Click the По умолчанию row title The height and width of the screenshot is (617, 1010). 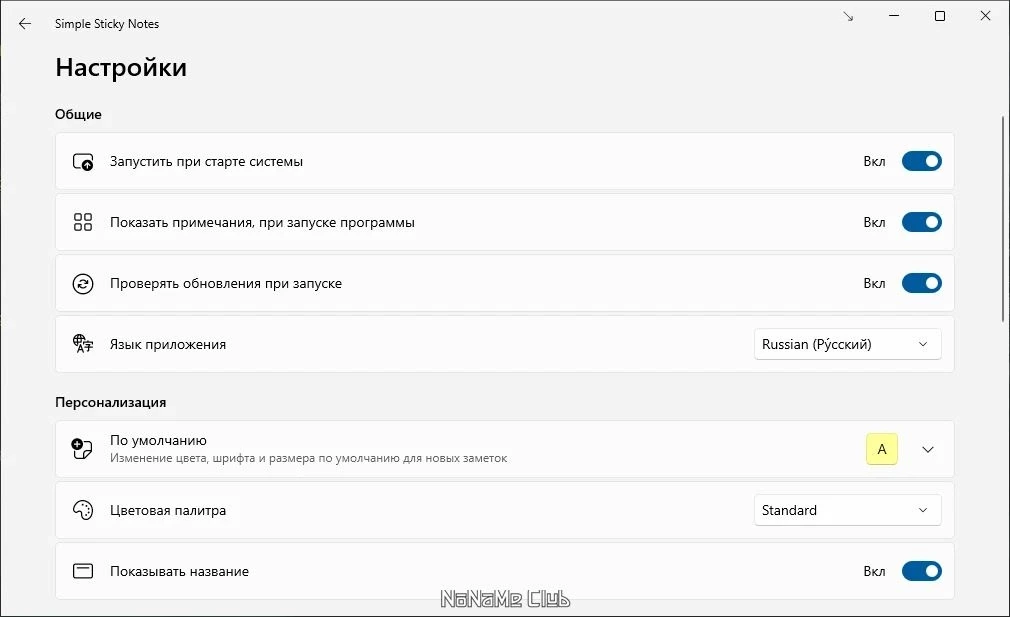[158, 441]
